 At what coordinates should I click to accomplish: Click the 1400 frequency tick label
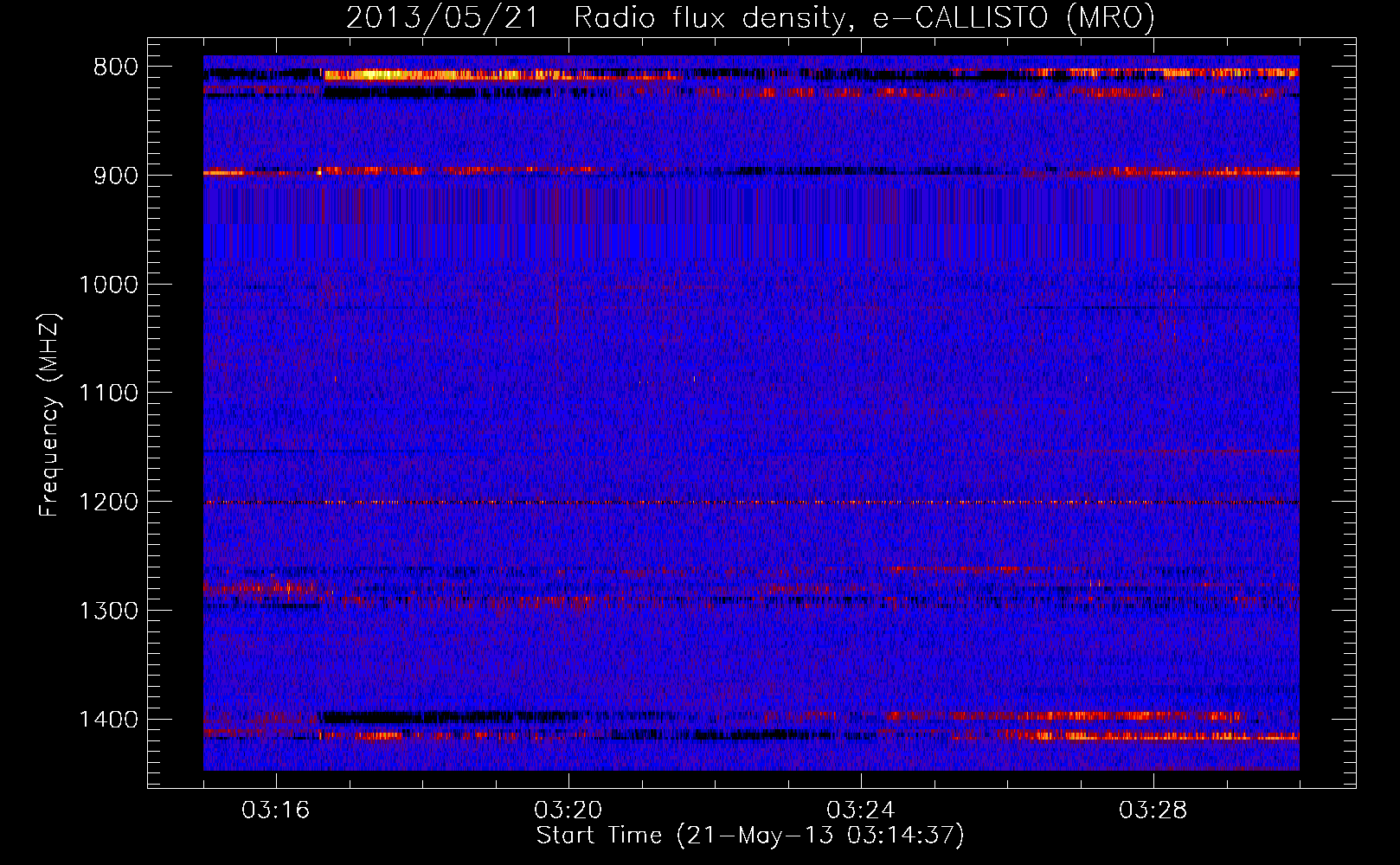108,720
